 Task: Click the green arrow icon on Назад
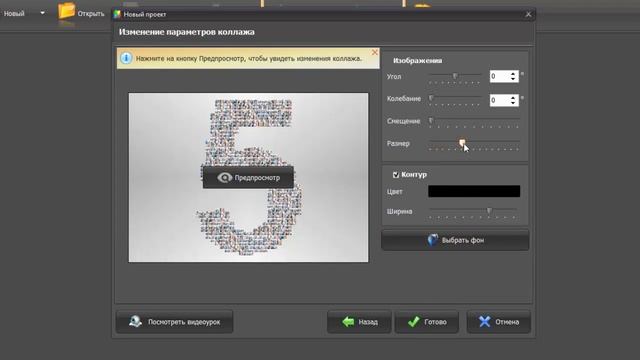pos(348,322)
